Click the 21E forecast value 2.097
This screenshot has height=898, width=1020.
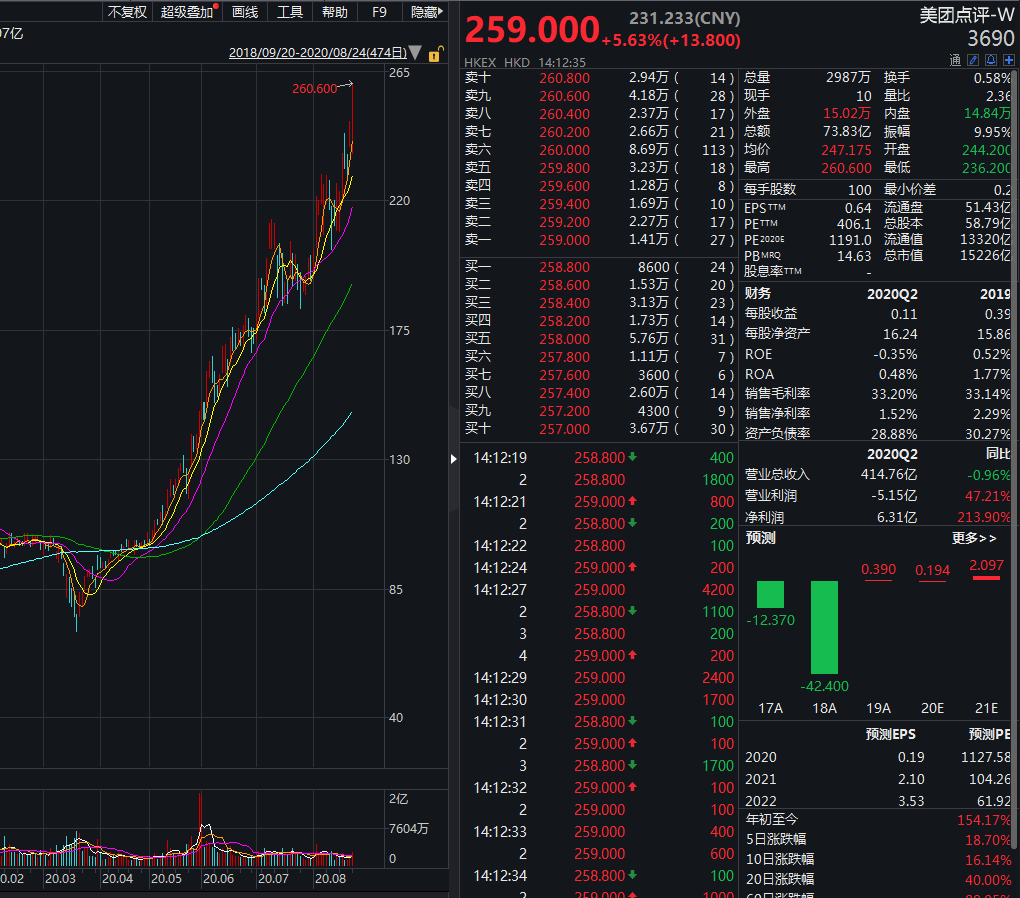pyautogui.click(x=986, y=565)
